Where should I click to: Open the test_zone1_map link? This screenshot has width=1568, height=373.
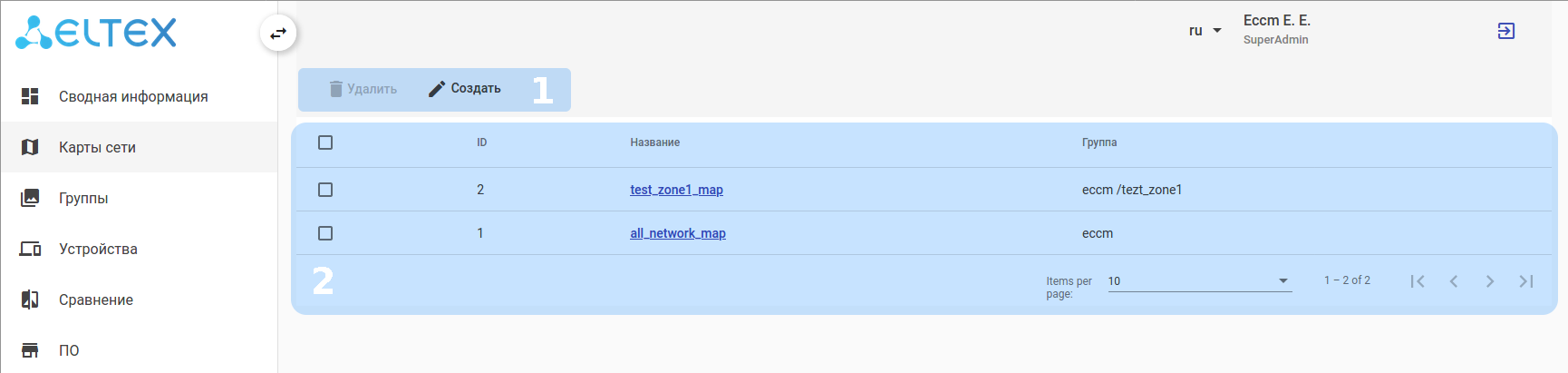[676, 190]
